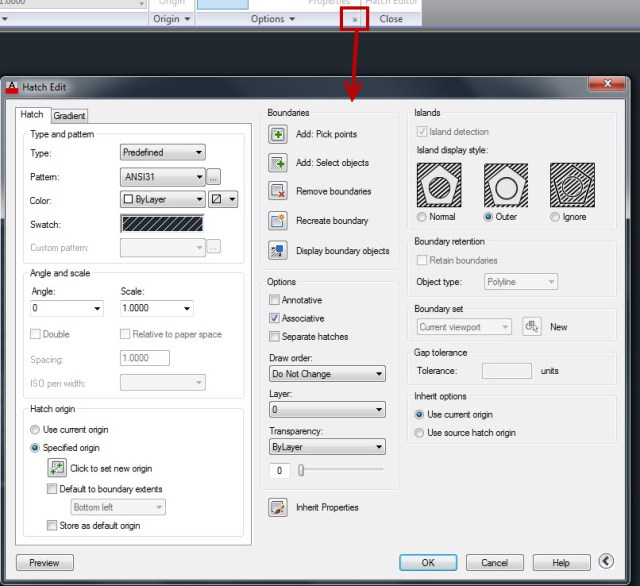Click the Remove boundaries label
640x586 pixels.
click(333, 191)
